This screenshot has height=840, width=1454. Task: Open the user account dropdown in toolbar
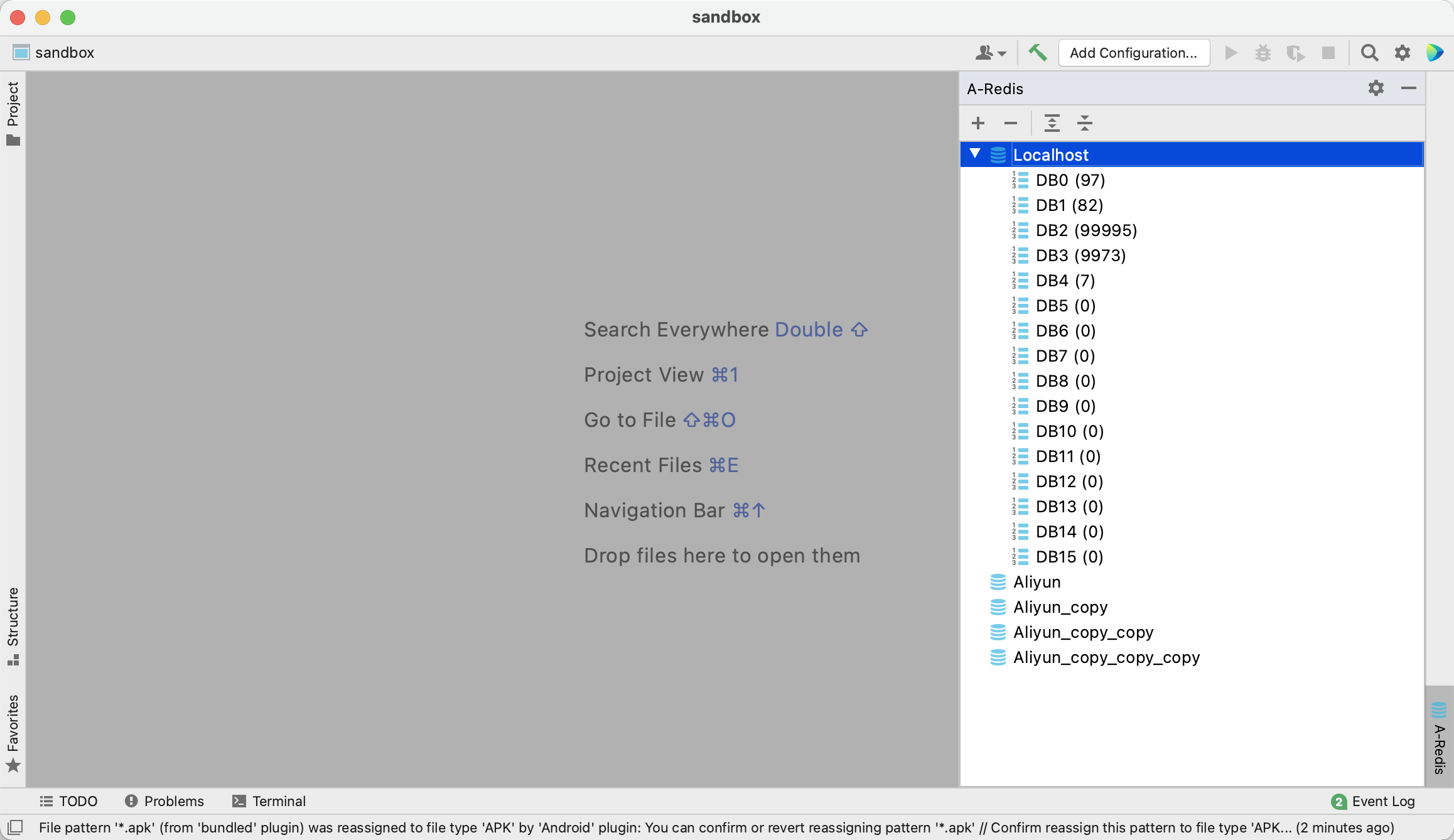point(990,53)
